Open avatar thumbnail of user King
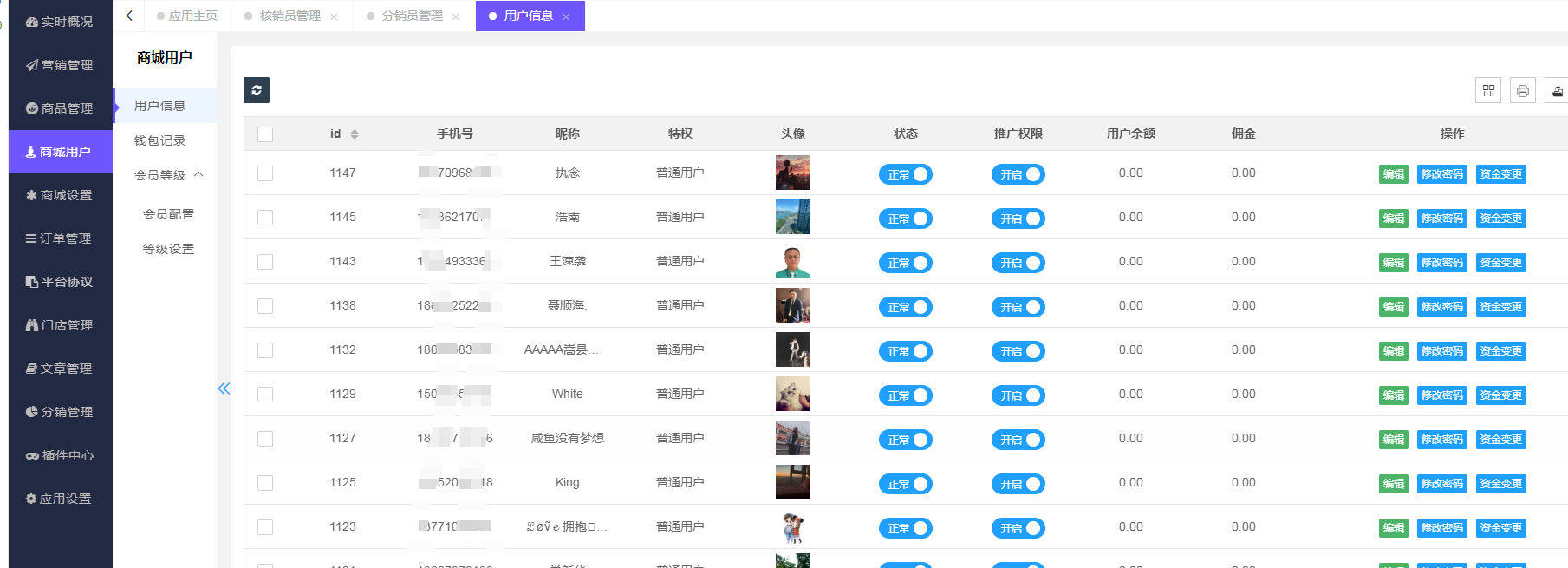Screen dimensions: 1568x568 pyautogui.click(x=793, y=482)
